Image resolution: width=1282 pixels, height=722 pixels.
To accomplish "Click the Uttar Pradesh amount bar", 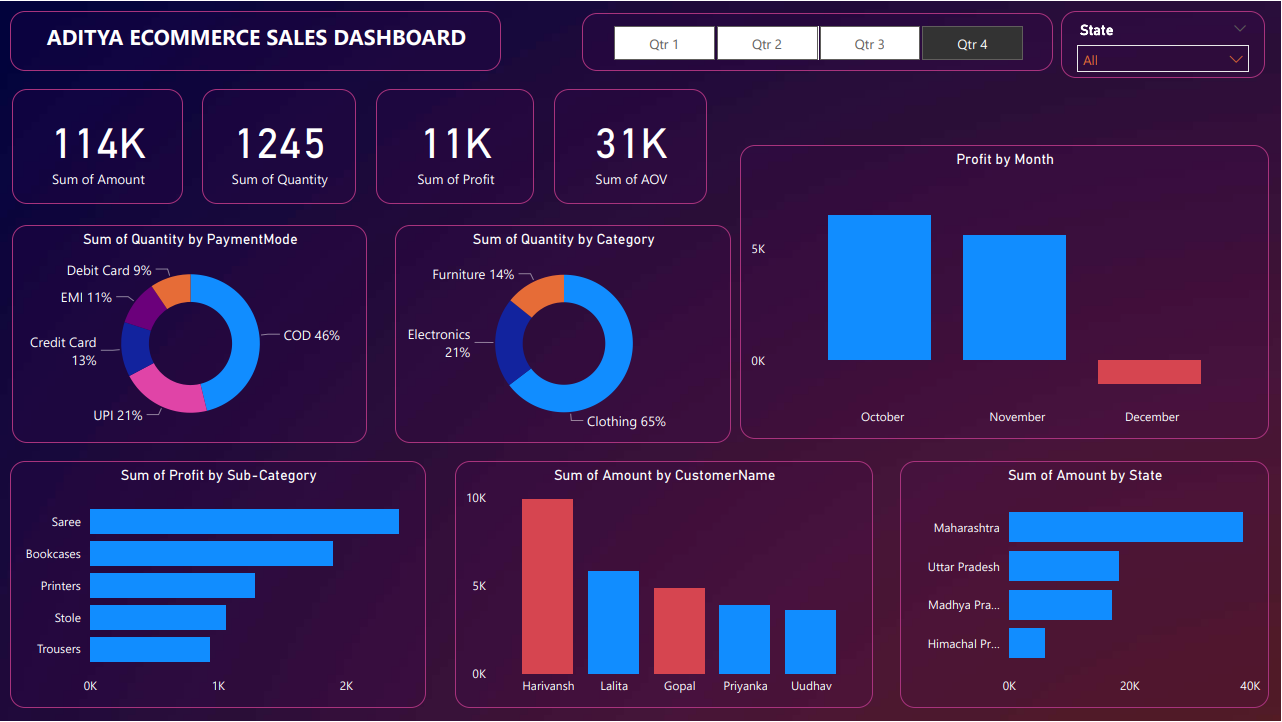I will (x=1063, y=566).
